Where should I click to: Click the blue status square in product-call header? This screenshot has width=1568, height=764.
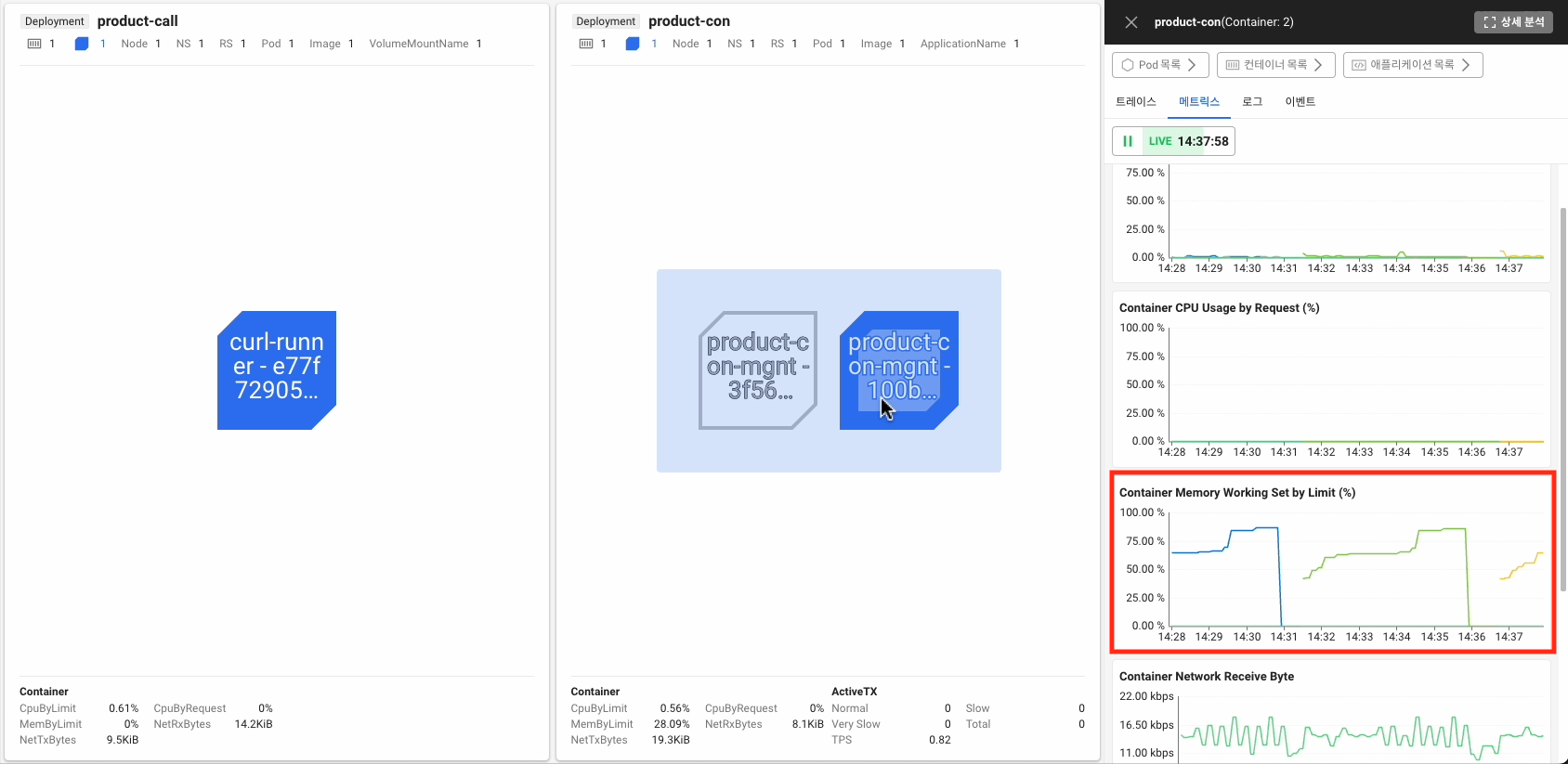point(82,44)
